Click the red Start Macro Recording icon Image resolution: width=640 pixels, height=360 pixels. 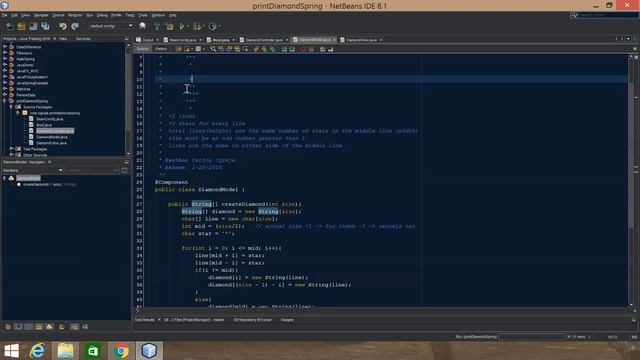click(303, 49)
